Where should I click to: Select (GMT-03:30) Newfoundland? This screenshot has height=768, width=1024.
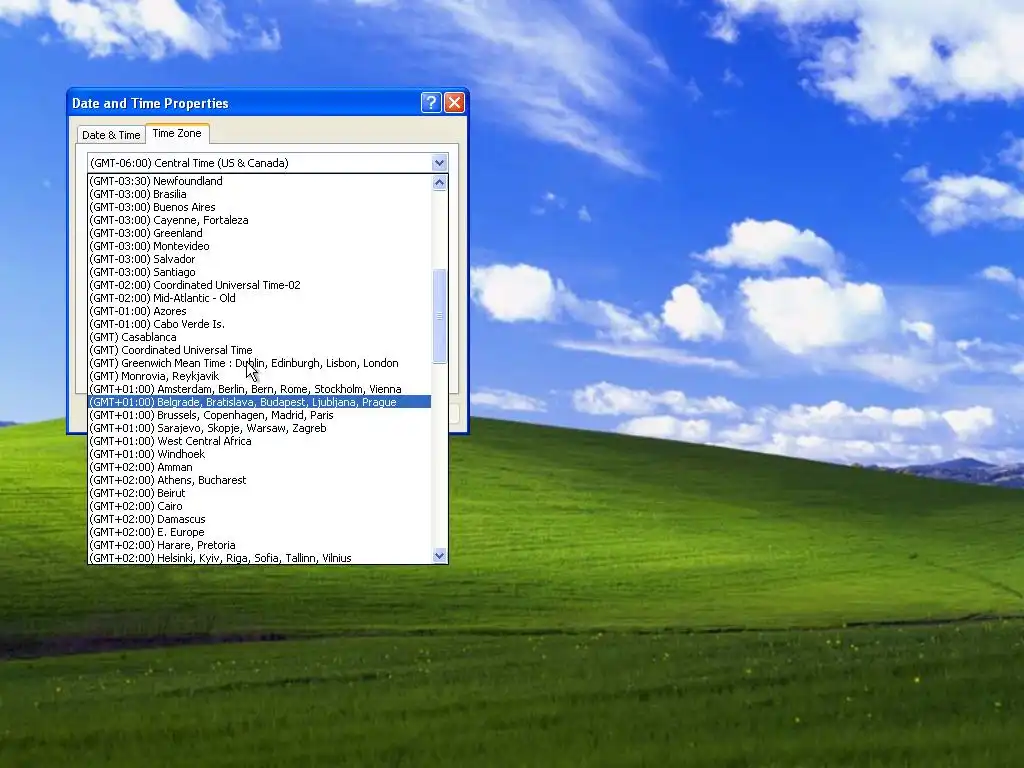pyautogui.click(x=259, y=181)
